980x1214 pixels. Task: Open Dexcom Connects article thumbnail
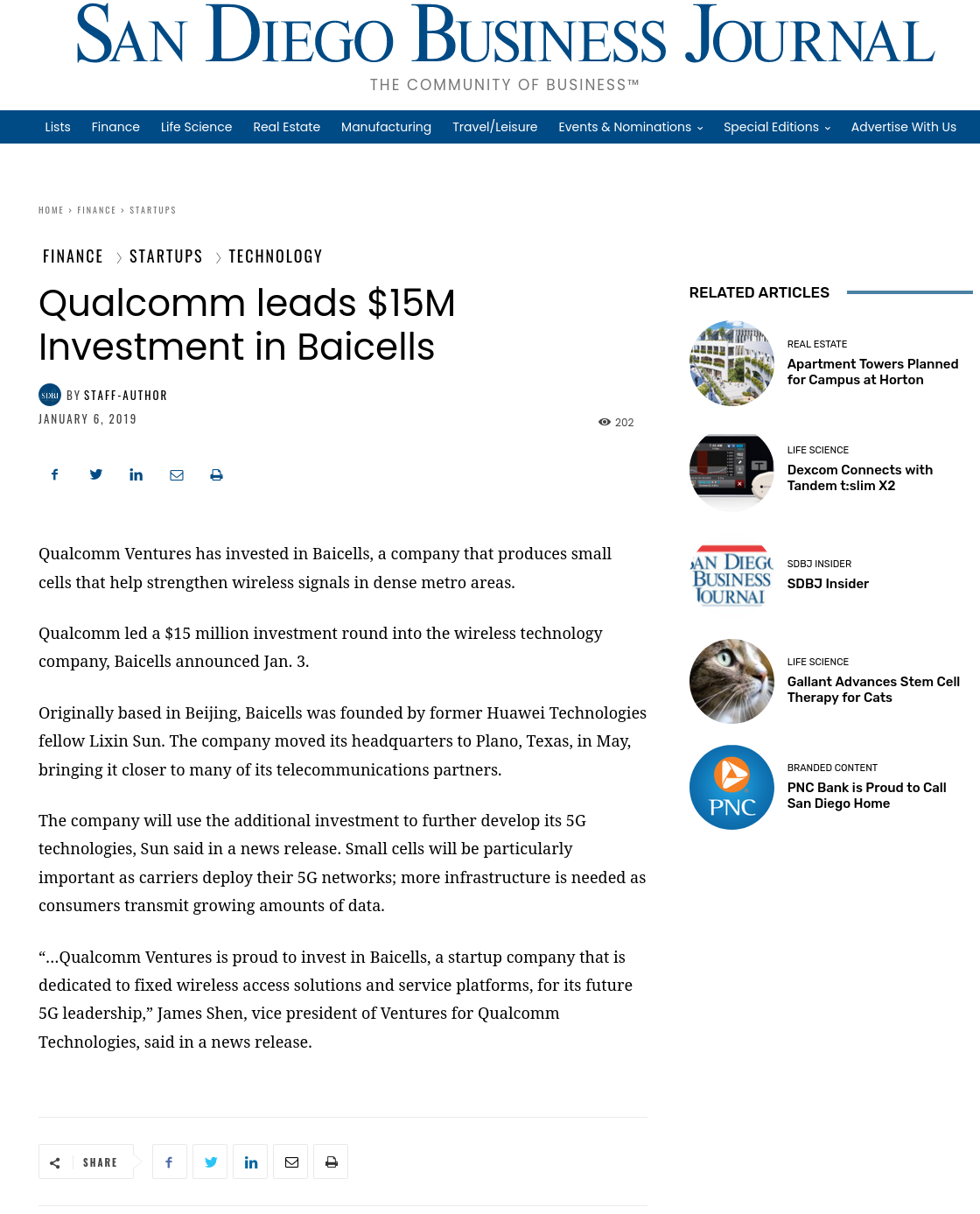(731, 469)
